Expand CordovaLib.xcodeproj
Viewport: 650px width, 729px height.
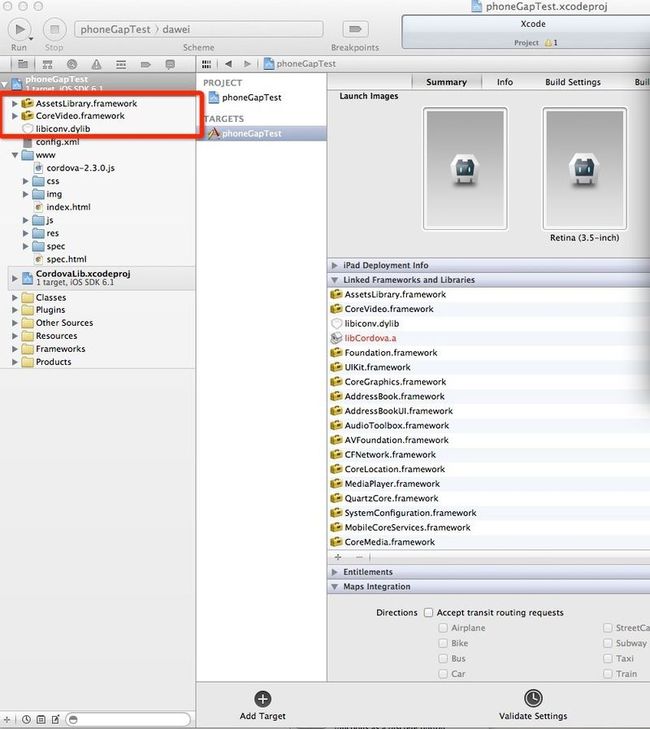pos(15,278)
